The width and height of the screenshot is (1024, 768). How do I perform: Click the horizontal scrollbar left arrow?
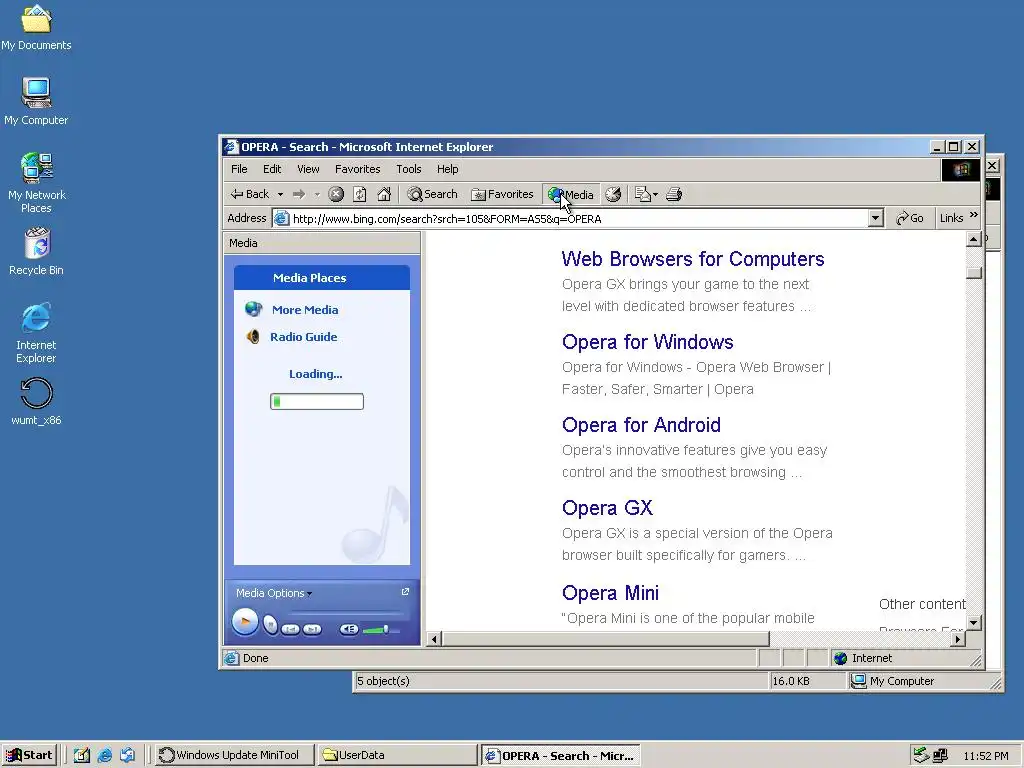tap(434, 639)
